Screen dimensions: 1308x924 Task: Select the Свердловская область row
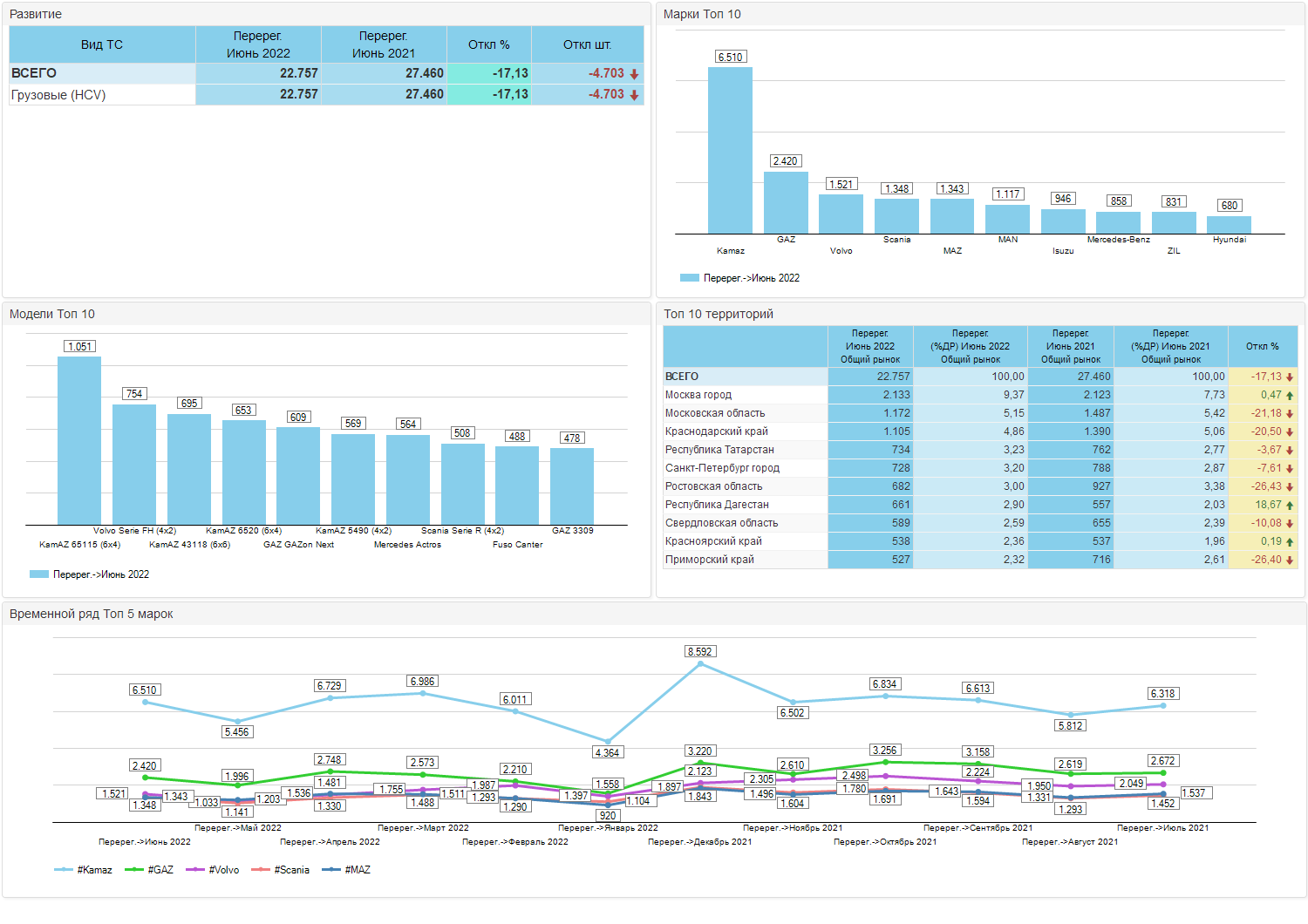(x=980, y=523)
